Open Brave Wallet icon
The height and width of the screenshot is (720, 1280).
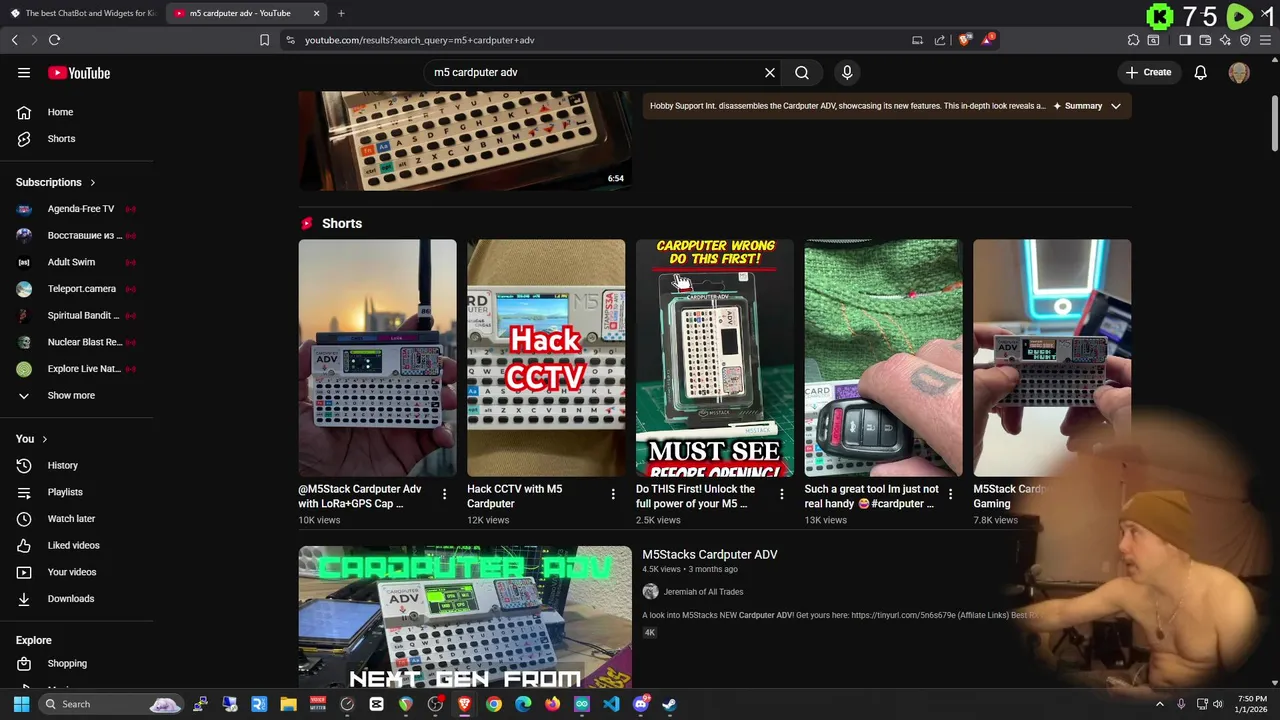coord(1205,40)
